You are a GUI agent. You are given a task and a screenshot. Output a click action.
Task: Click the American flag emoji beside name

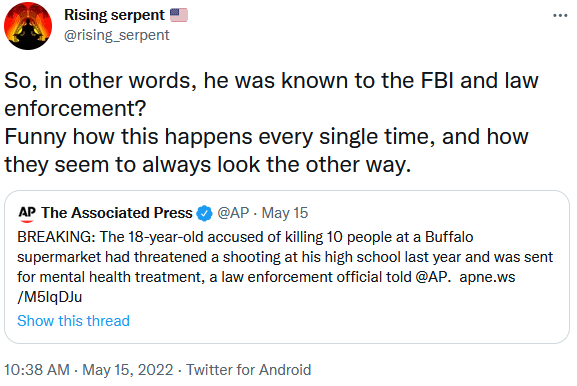coord(179,15)
